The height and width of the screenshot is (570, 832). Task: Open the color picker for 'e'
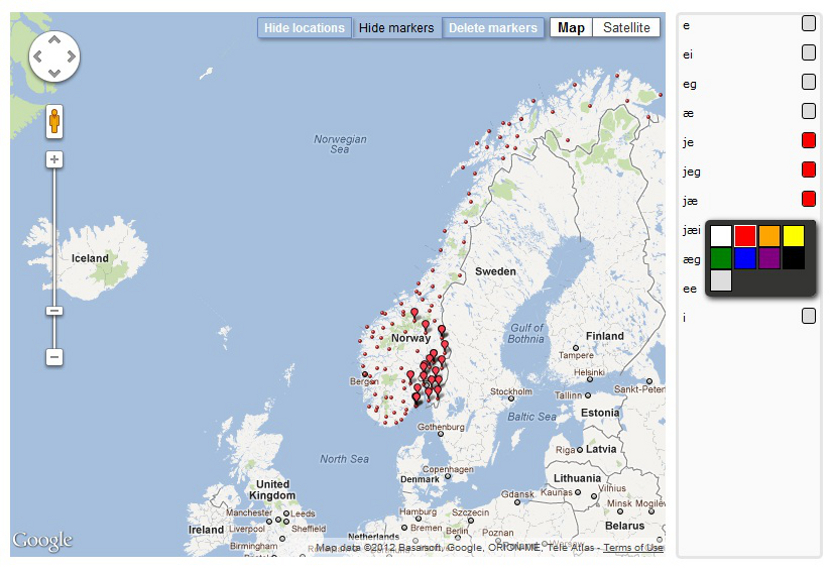(808, 23)
